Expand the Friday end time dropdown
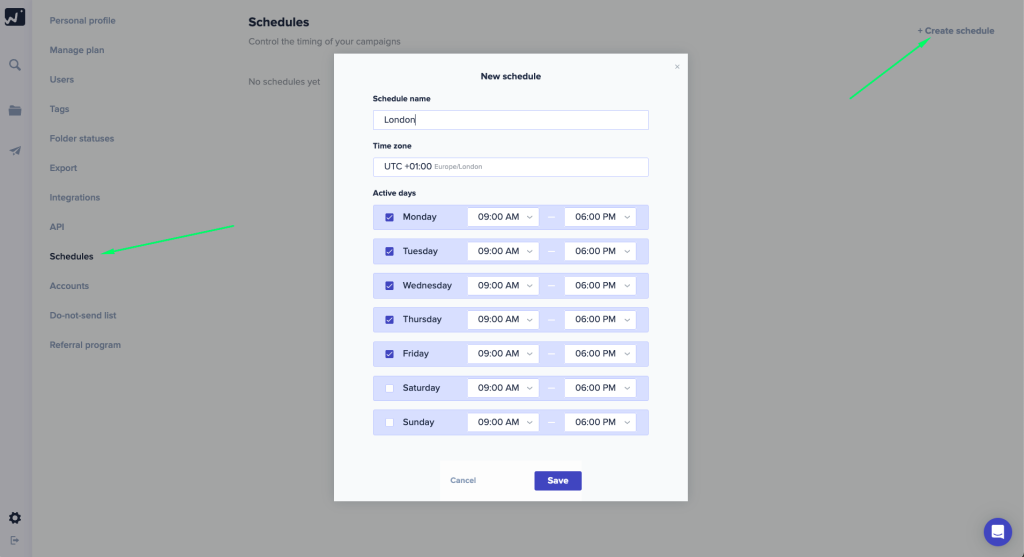Image resolution: width=1024 pixels, height=557 pixels. 600,354
